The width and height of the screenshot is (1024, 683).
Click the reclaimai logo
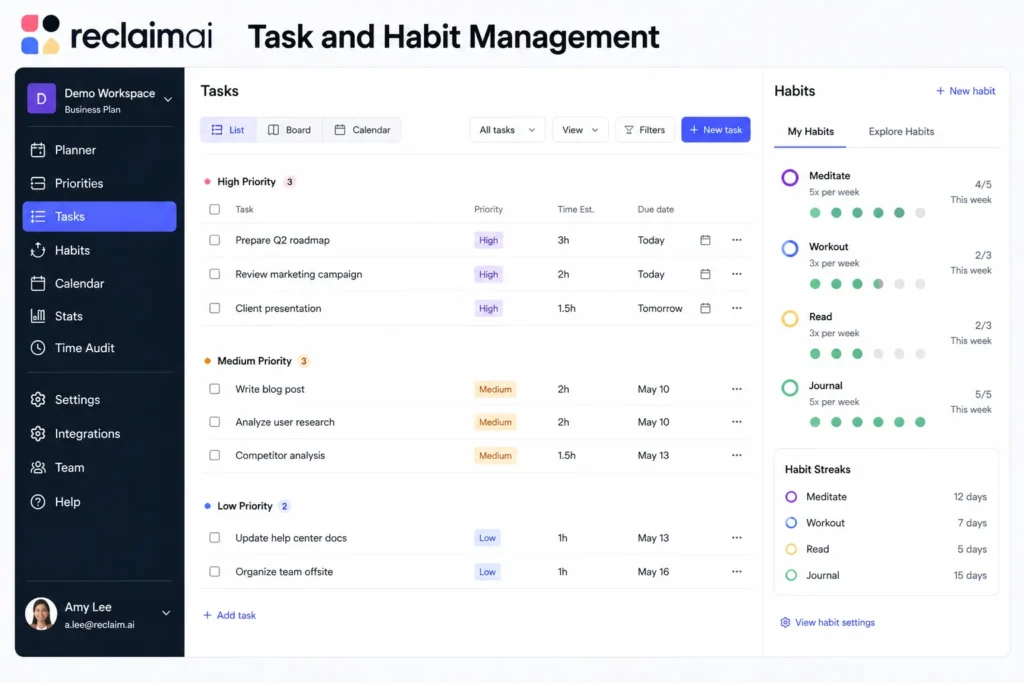tap(117, 34)
